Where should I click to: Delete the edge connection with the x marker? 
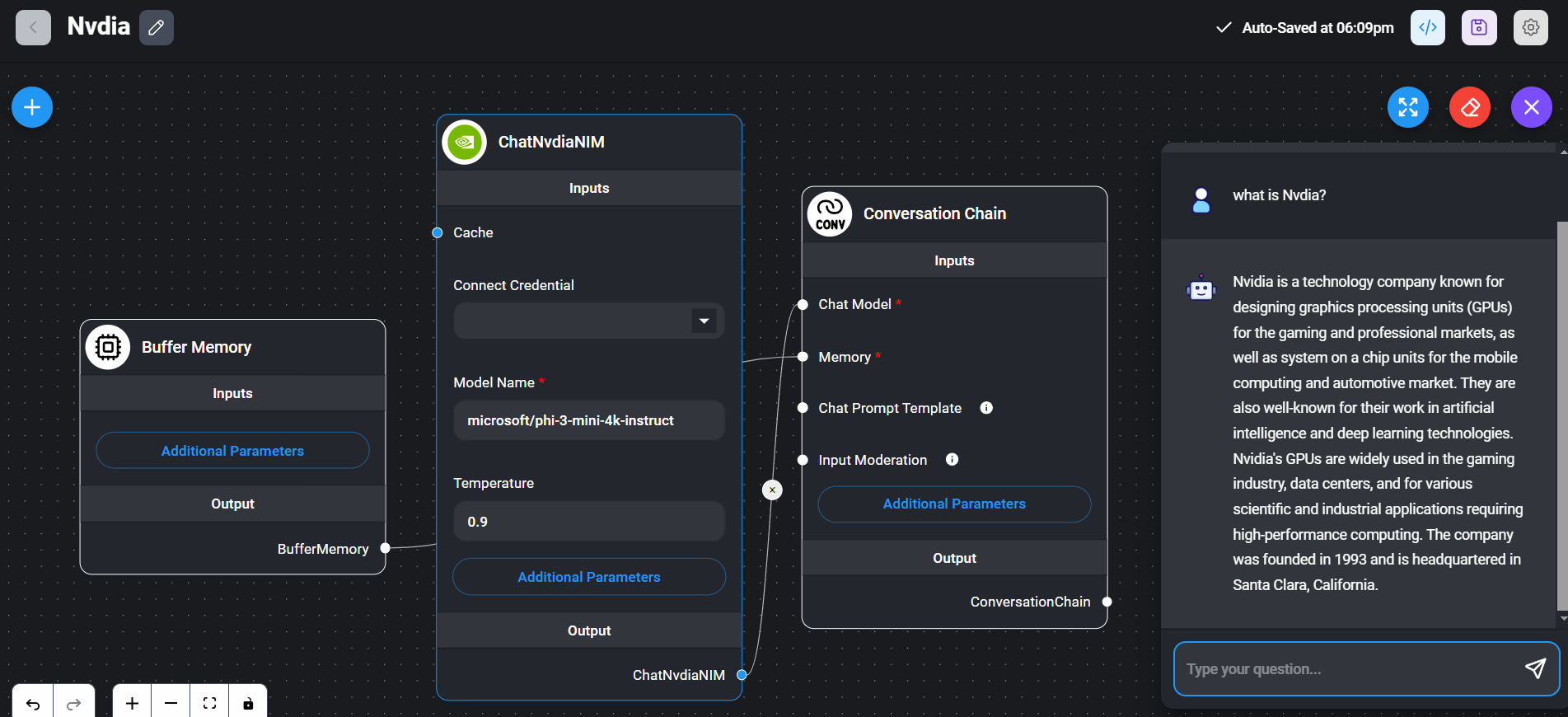tap(772, 490)
